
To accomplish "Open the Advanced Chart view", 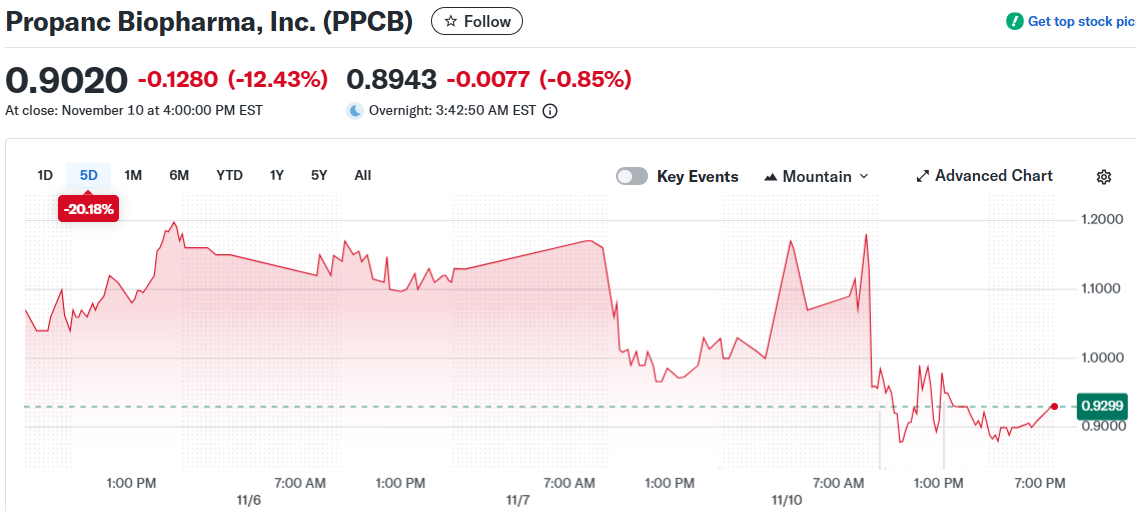I will click(993, 176).
